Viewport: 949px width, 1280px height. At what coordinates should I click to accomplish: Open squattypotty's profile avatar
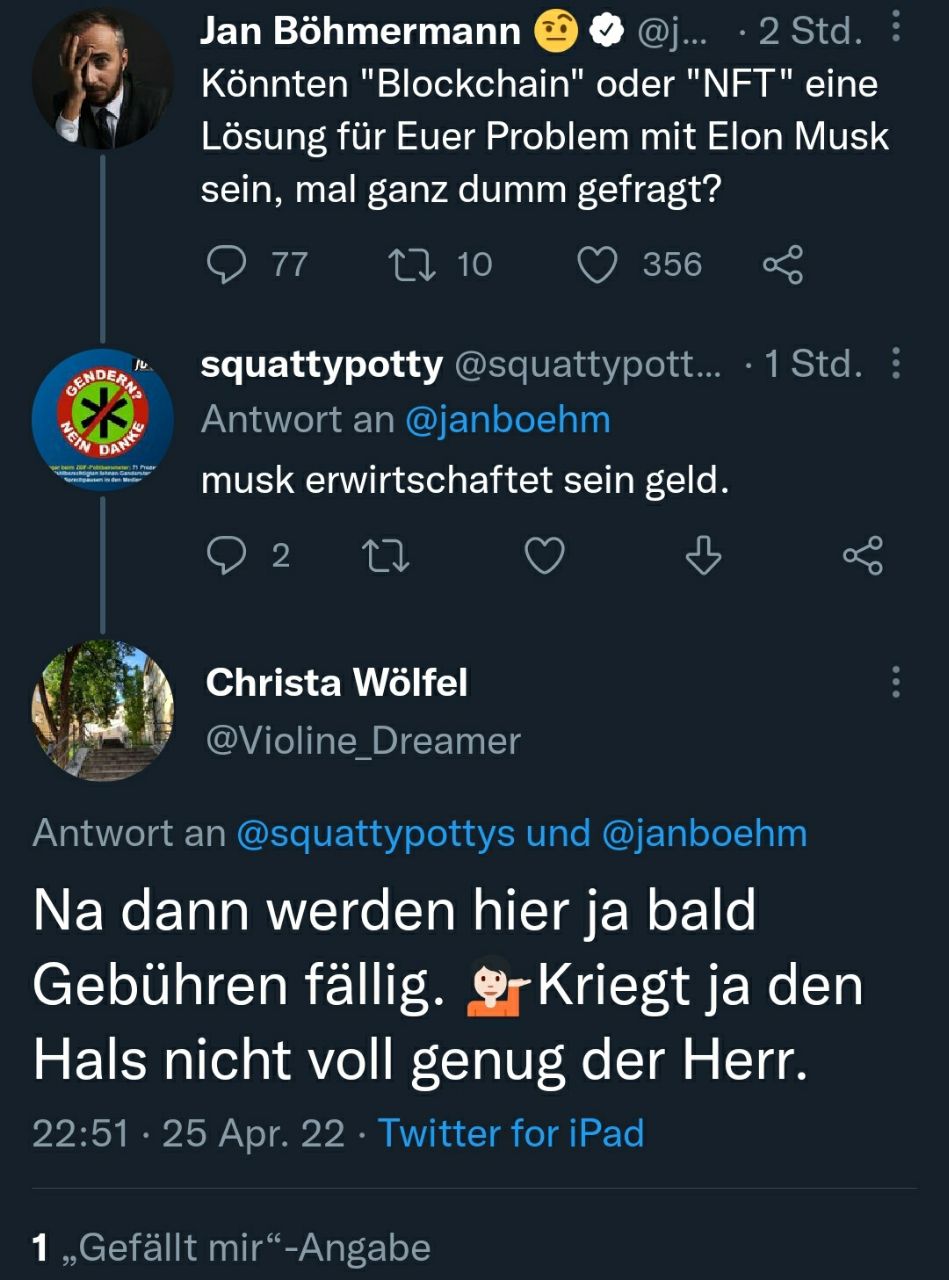coord(102,419)
